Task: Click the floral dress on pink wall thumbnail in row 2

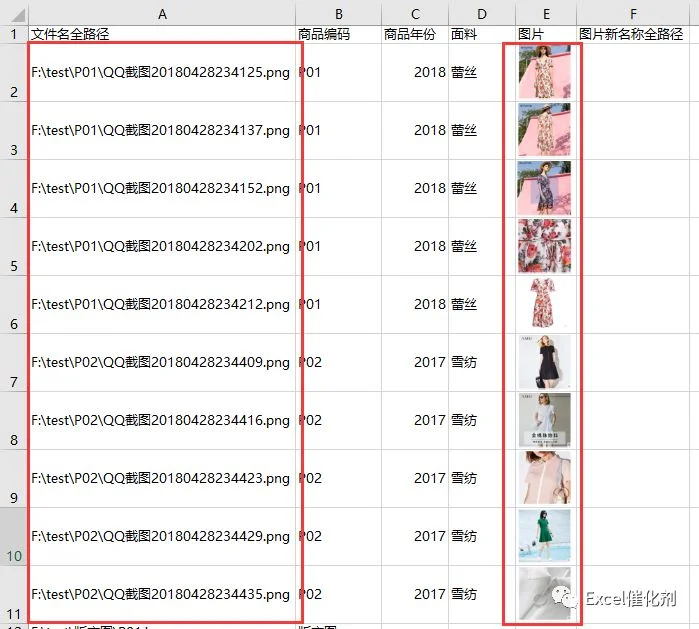Action: 544,72
